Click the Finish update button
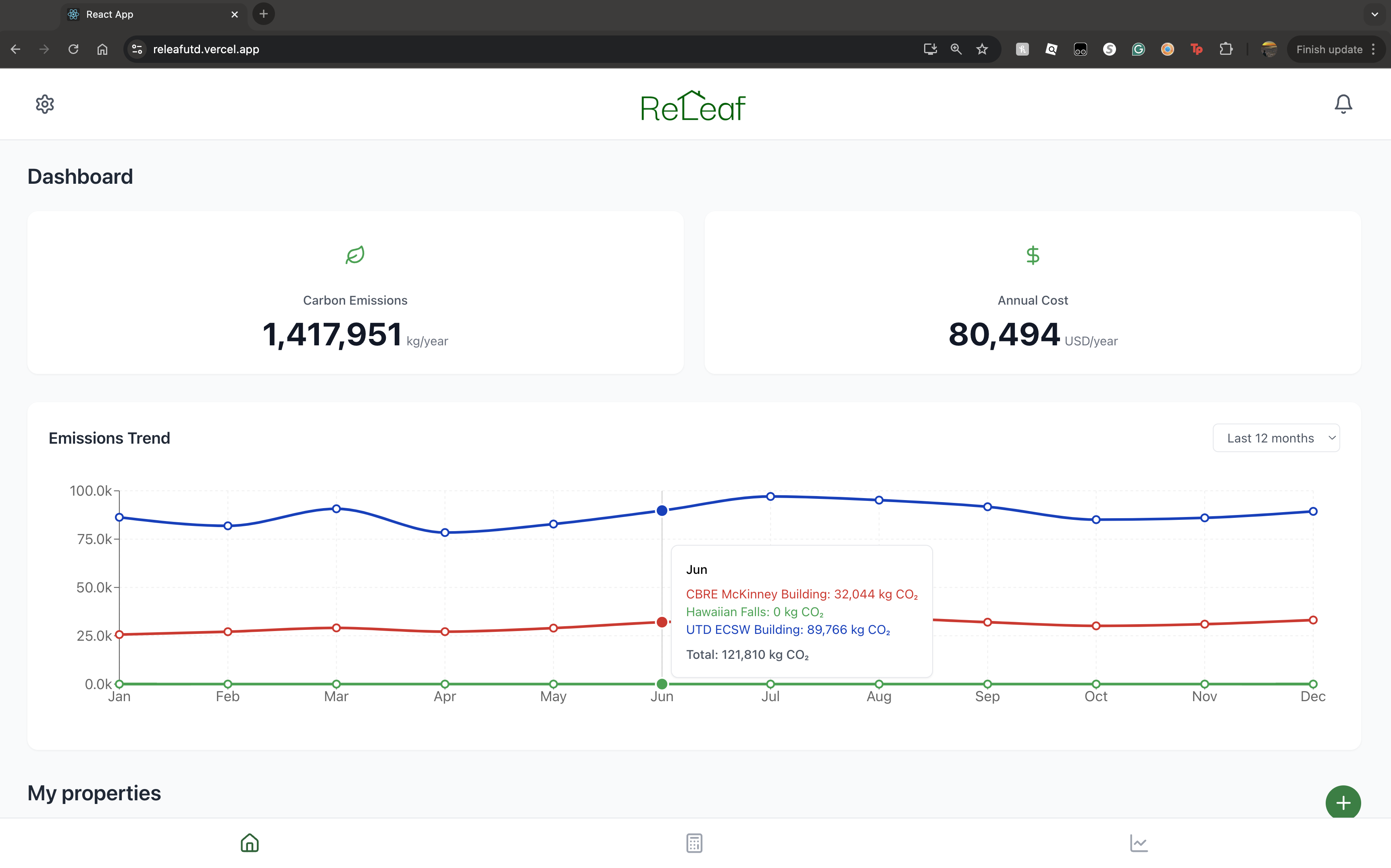This screenshot has height=868, width=1391. tap(1329, 50)
